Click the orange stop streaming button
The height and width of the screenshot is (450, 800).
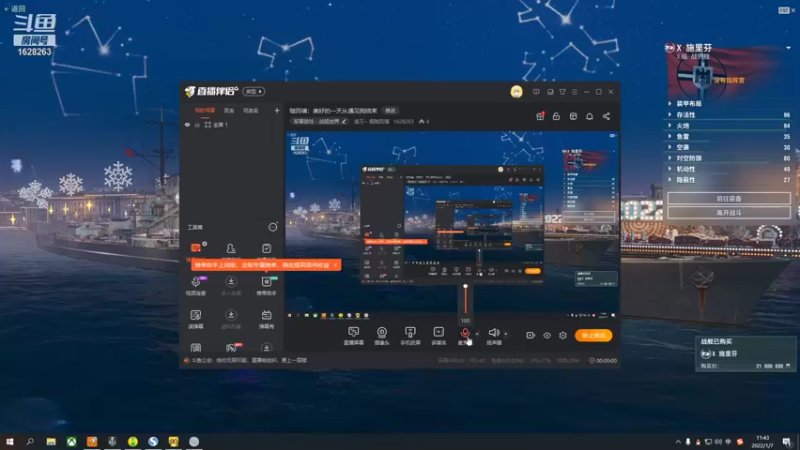(x=593, y=335)
